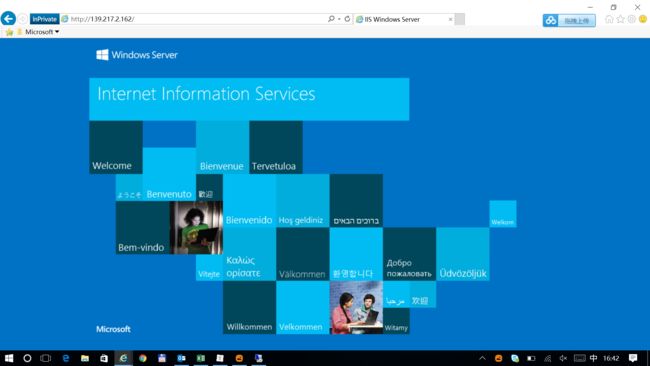Click the Home icon in browser toolbar
The image size is (650, 366).
(609, 19)
